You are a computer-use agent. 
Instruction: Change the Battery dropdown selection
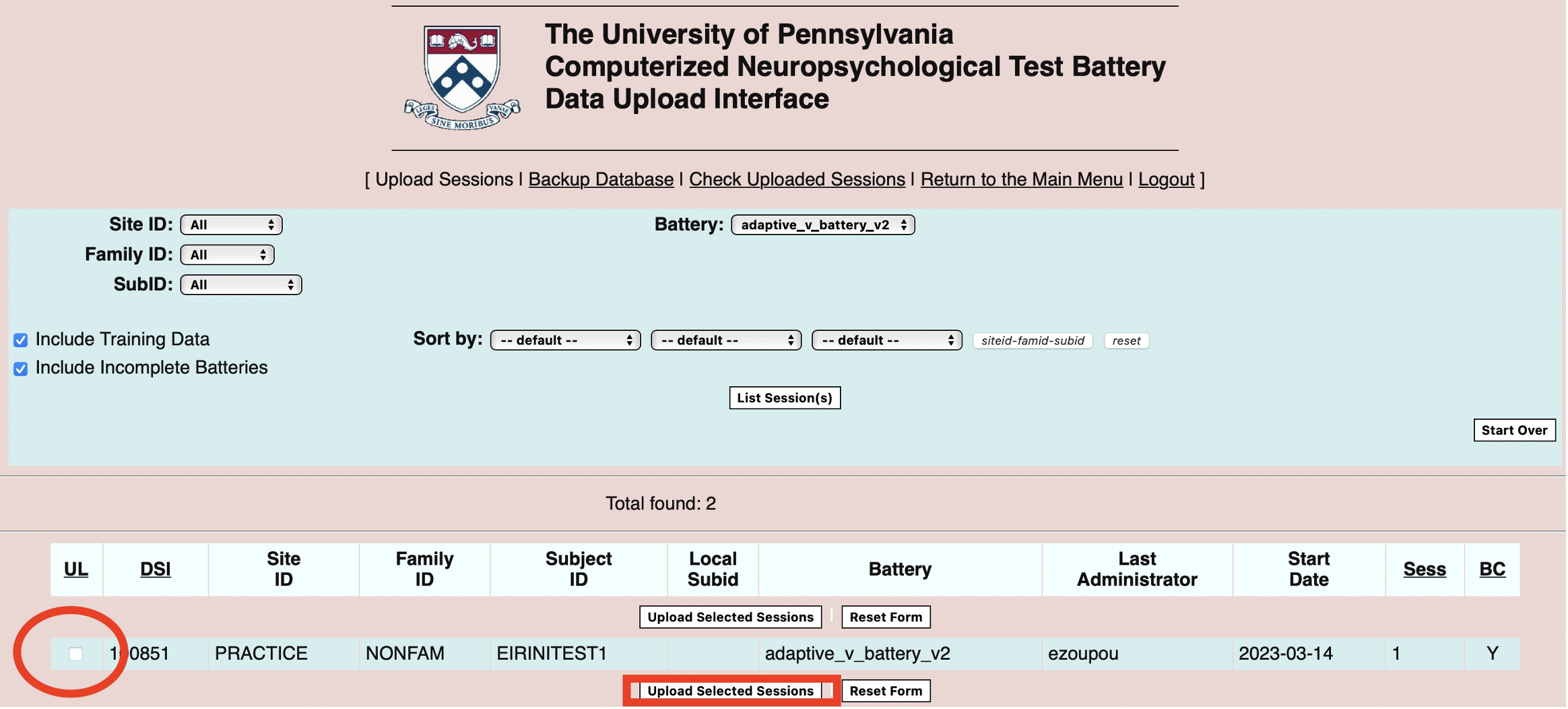click(822, 225)
